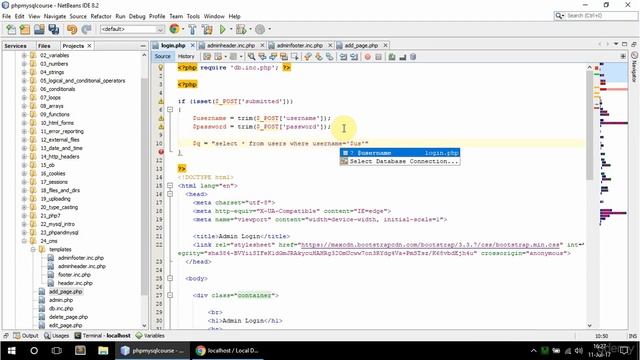Open the Refactor menu
The width and height of the screenshot is (640, 360).
click(101, 16)
